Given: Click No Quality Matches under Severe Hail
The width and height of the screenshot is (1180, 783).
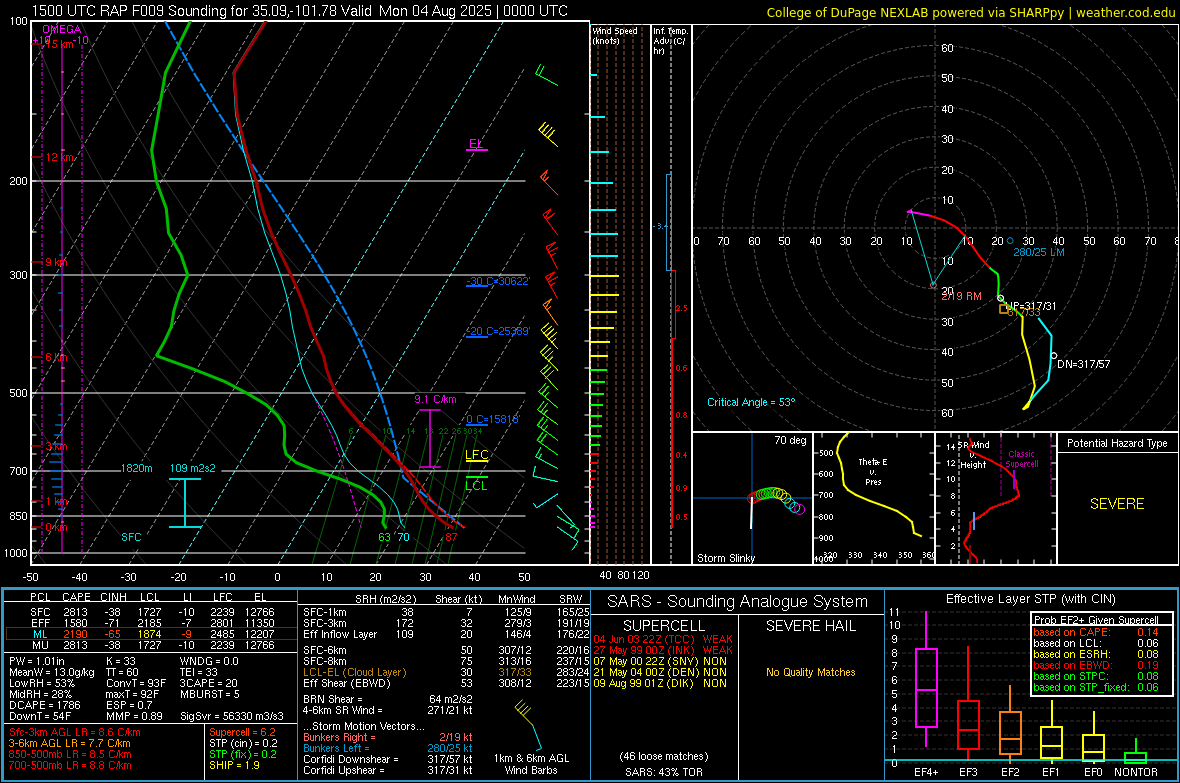Looking at the screenshot, I should (810, 672).
